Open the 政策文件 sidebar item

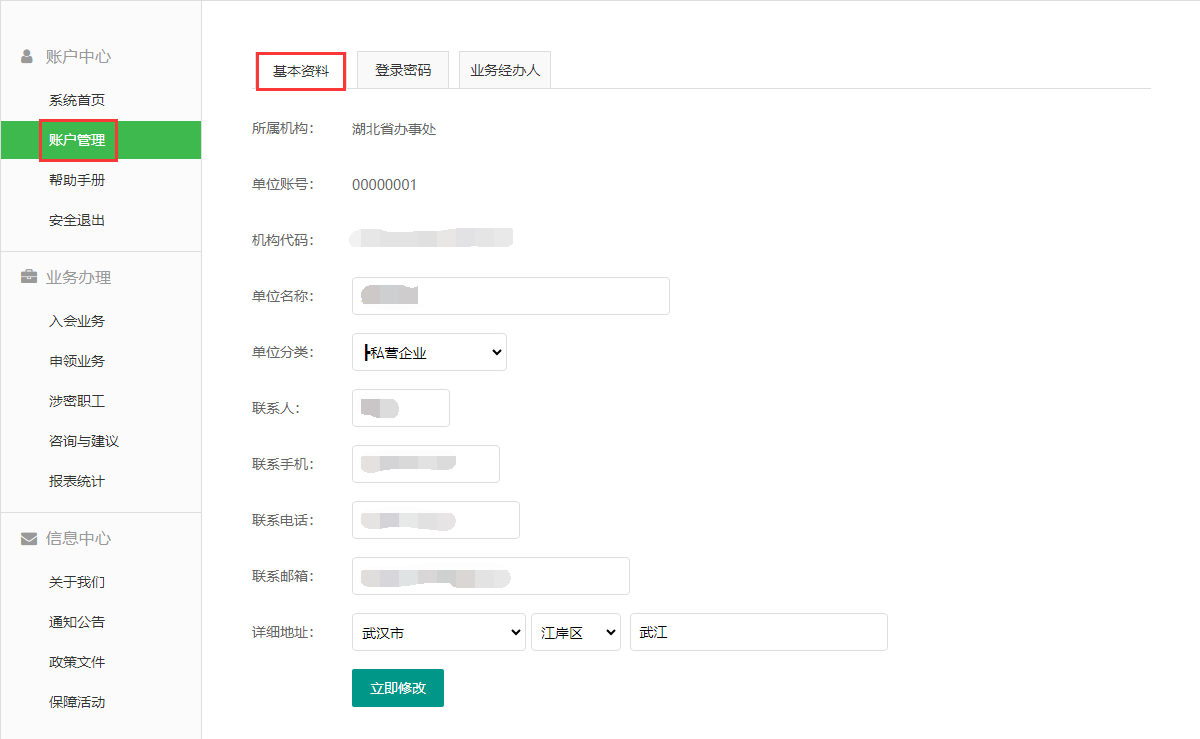pyautogui.click(x=77, y=662)
